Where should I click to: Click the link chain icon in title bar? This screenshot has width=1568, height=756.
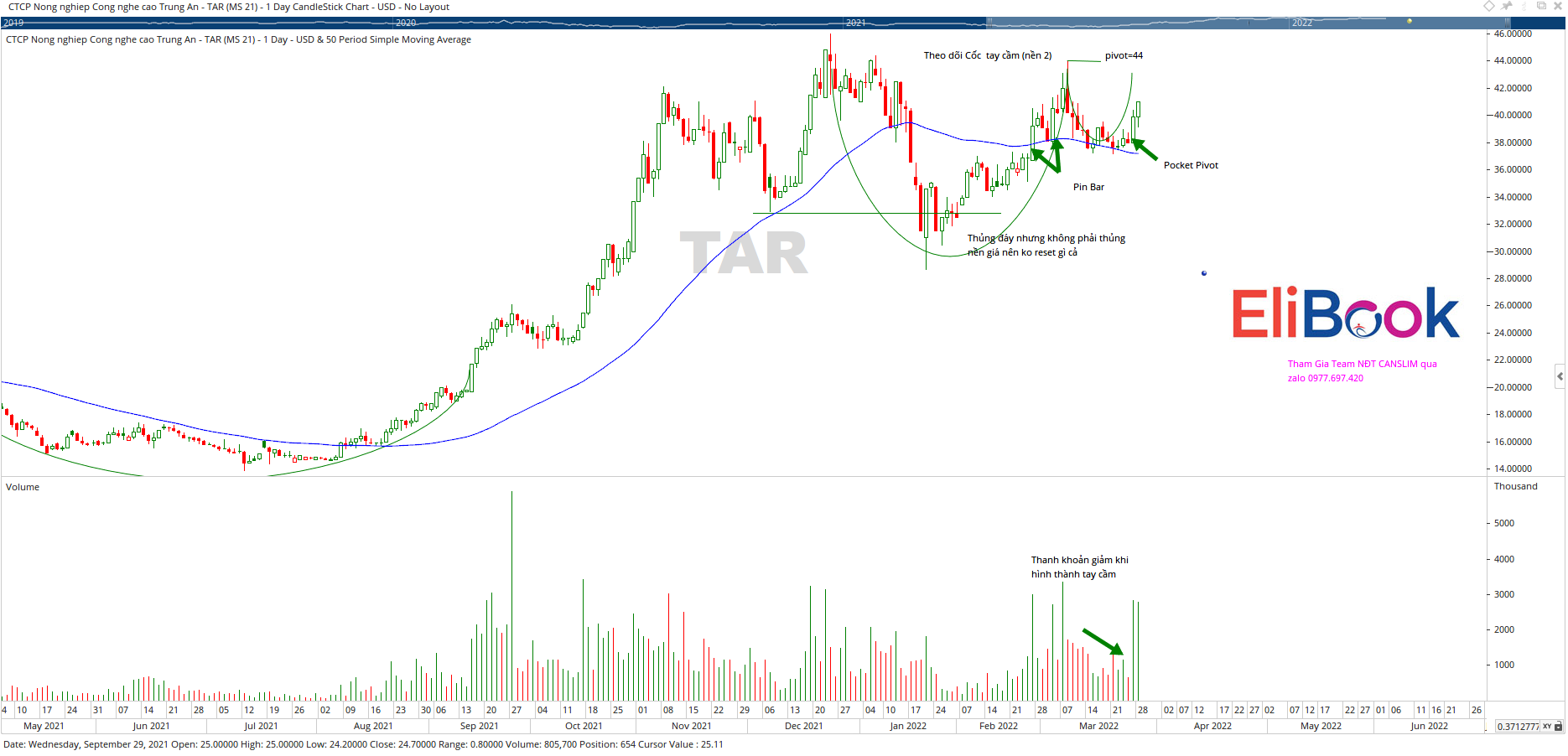[x=1524, y=6]
